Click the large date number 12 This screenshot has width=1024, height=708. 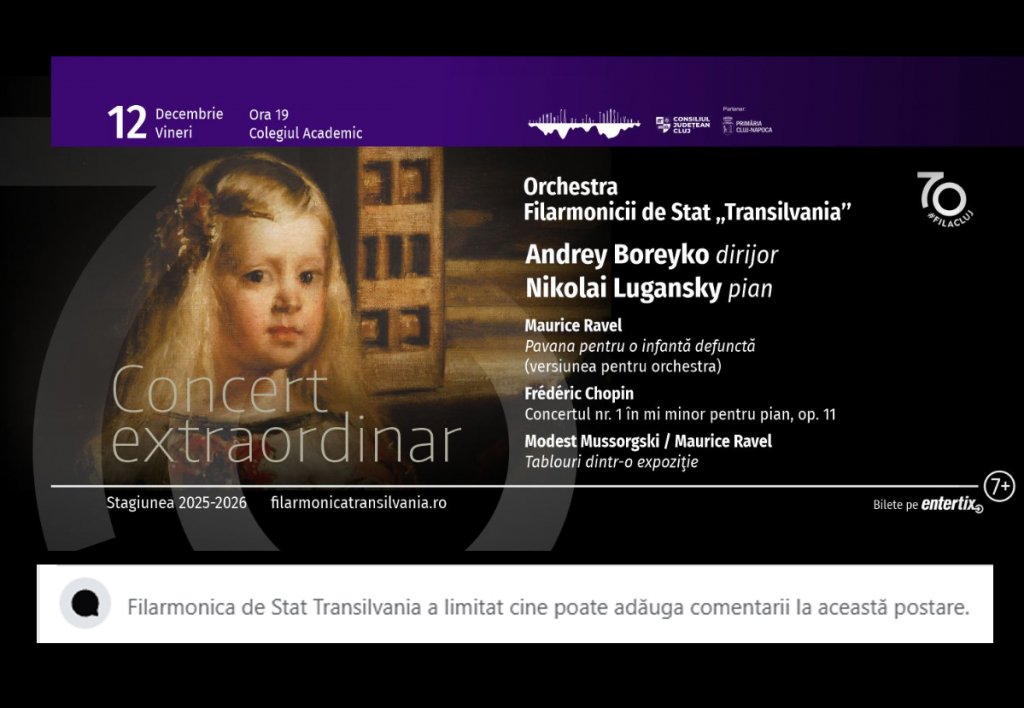(x=127, y=123)
